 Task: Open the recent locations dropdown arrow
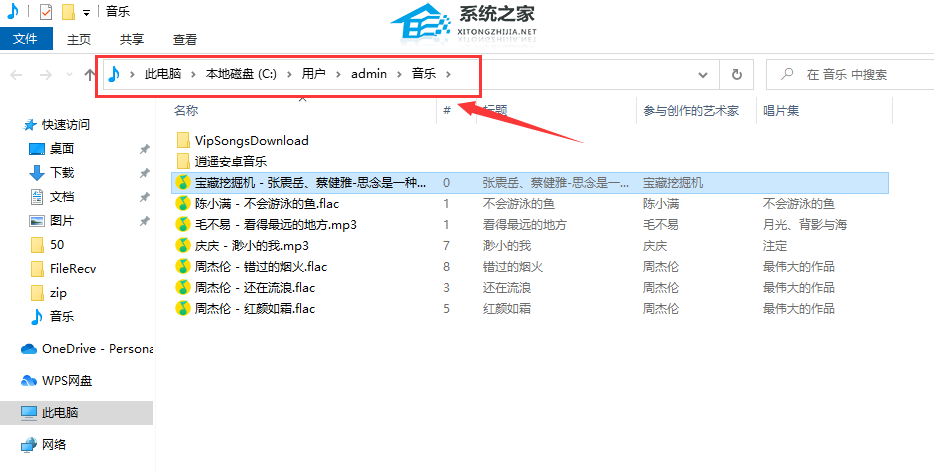69,74
